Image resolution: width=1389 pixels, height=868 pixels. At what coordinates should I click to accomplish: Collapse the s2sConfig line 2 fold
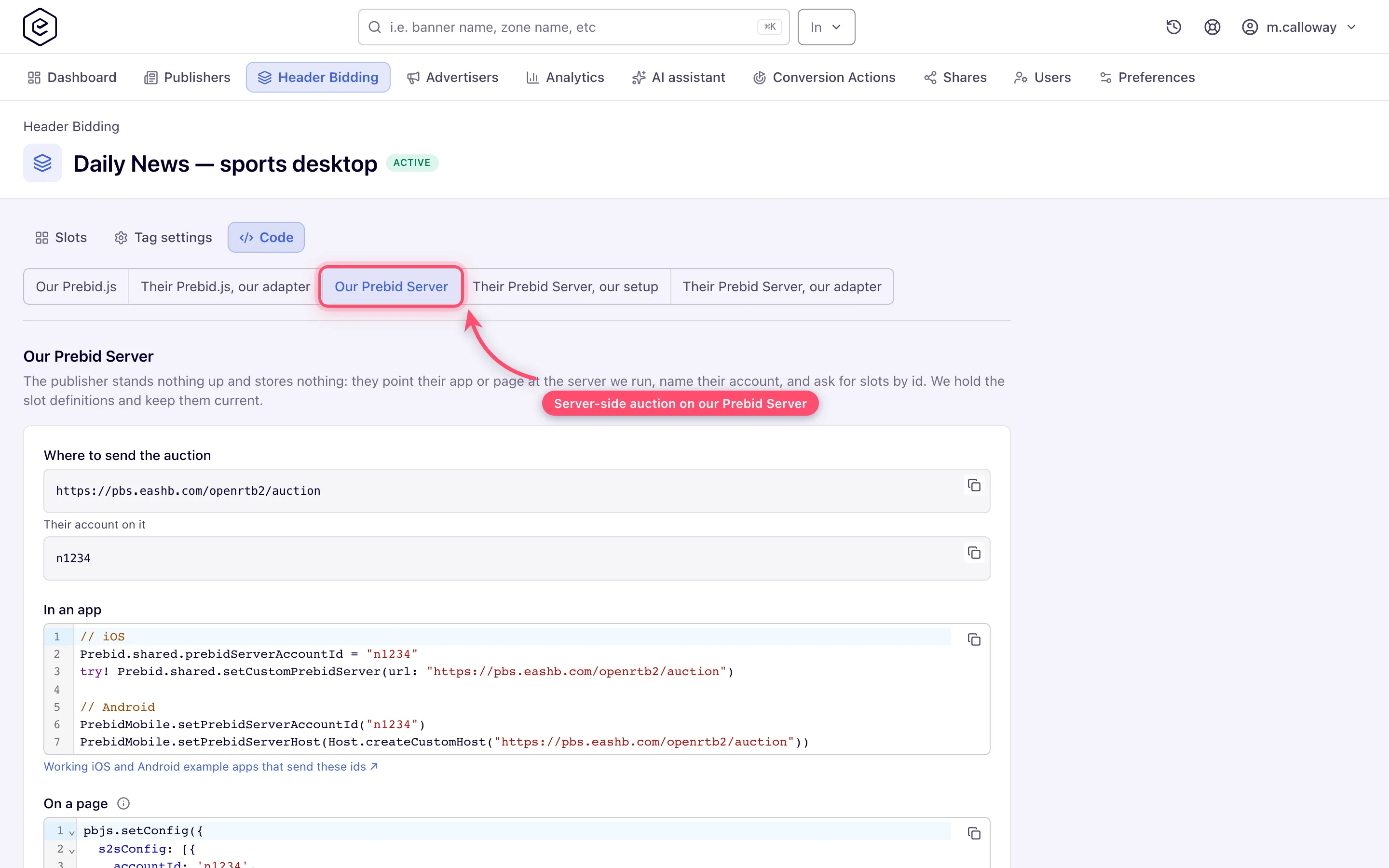72,850
